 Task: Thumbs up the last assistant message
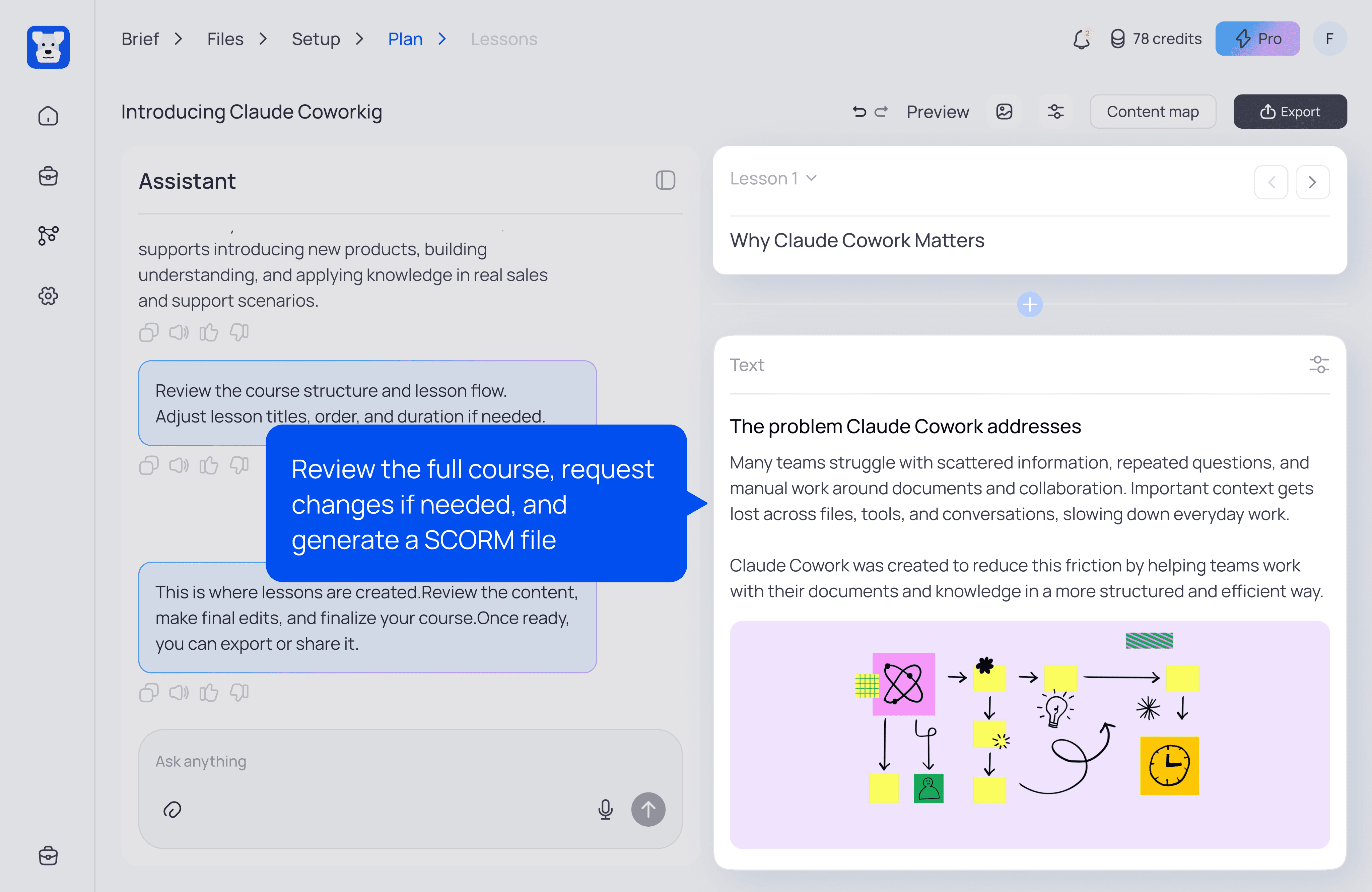point(209,693)
